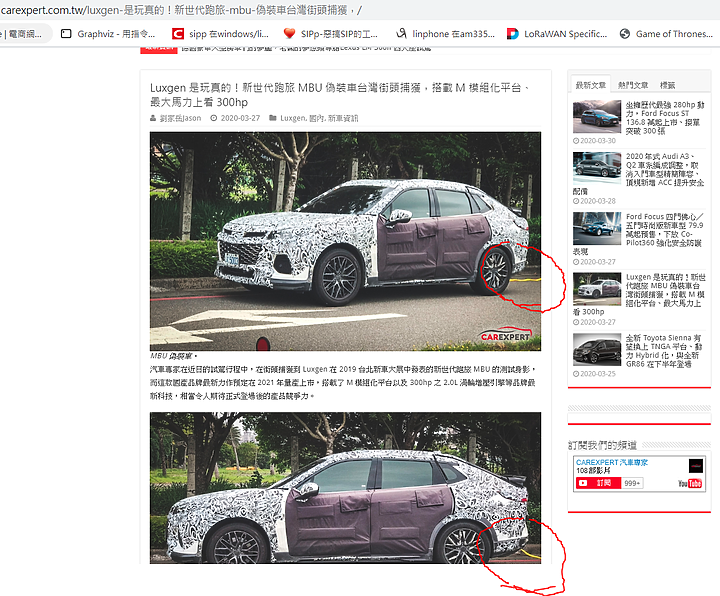The height and width of the screenshot is (596, 720).
Task: Open the Toyota Sienna sidebar article
Action: 664,351
